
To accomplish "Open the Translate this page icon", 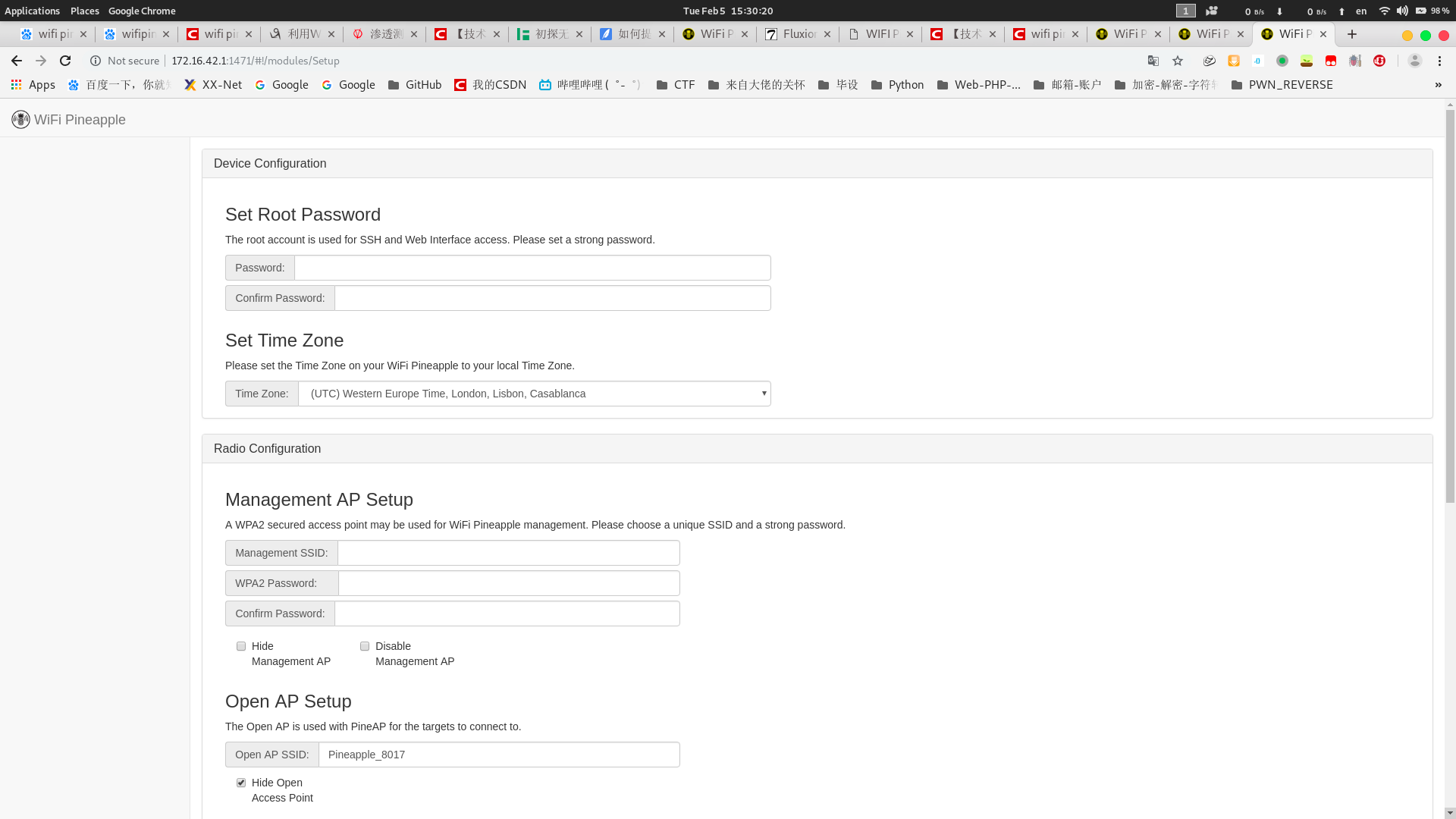I will [1153, 61].
